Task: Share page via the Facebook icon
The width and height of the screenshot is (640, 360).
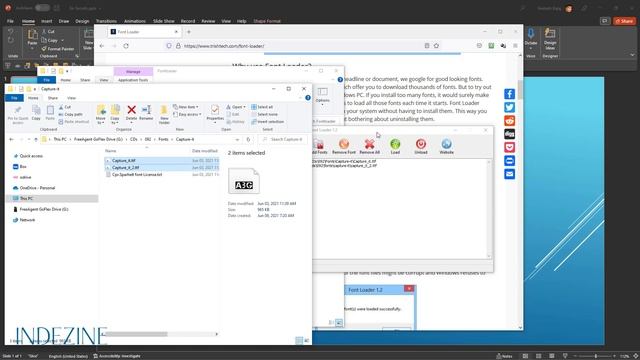Action: (x=509, y=94)
